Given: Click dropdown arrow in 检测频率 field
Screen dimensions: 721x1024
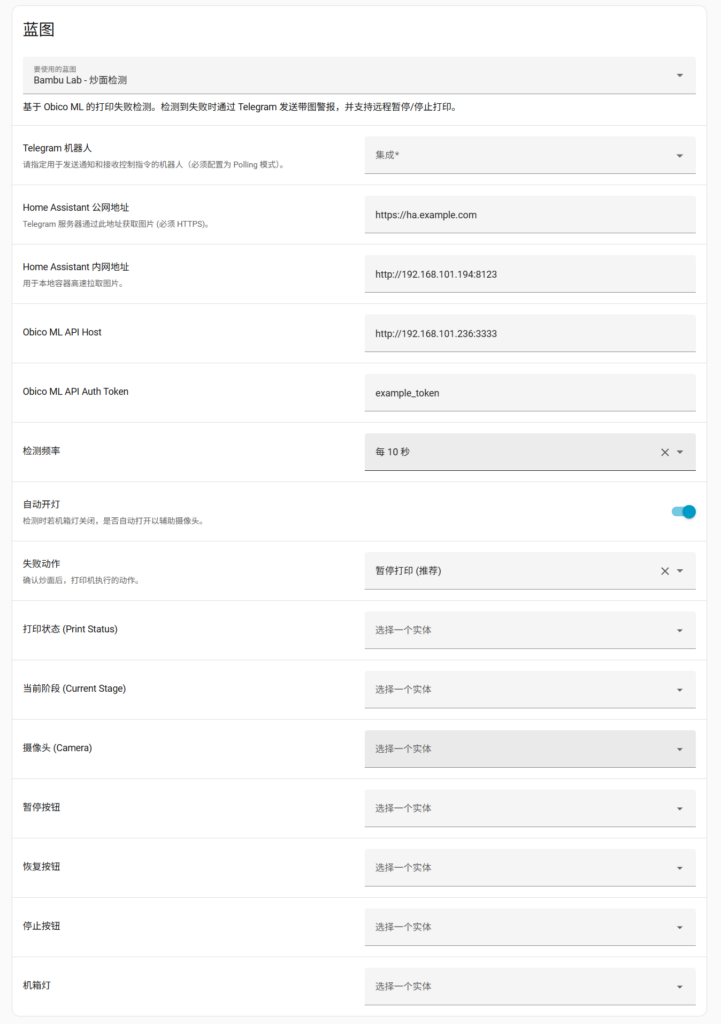Looking at the screenshot, I should pos(680,452).
